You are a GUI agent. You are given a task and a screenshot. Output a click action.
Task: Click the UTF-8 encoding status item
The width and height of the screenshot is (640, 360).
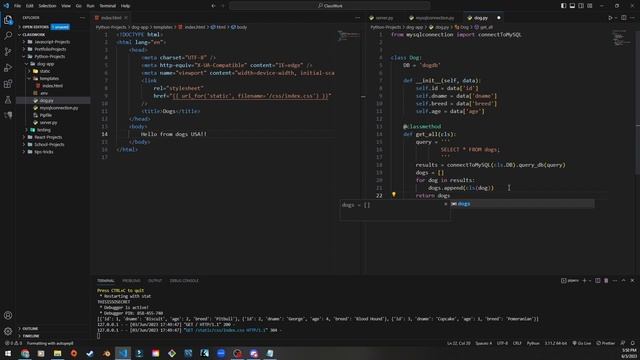point(502,343)
